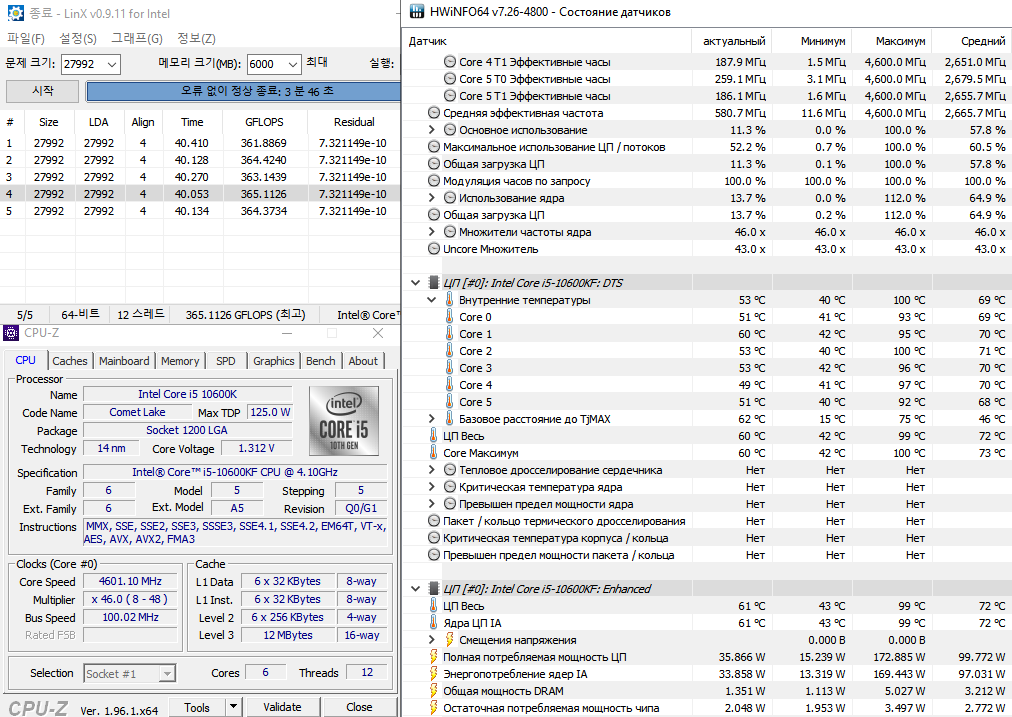Switch to the SPD tab in CPU-Z
This screenshot has height=717, width=1012.
226,361
